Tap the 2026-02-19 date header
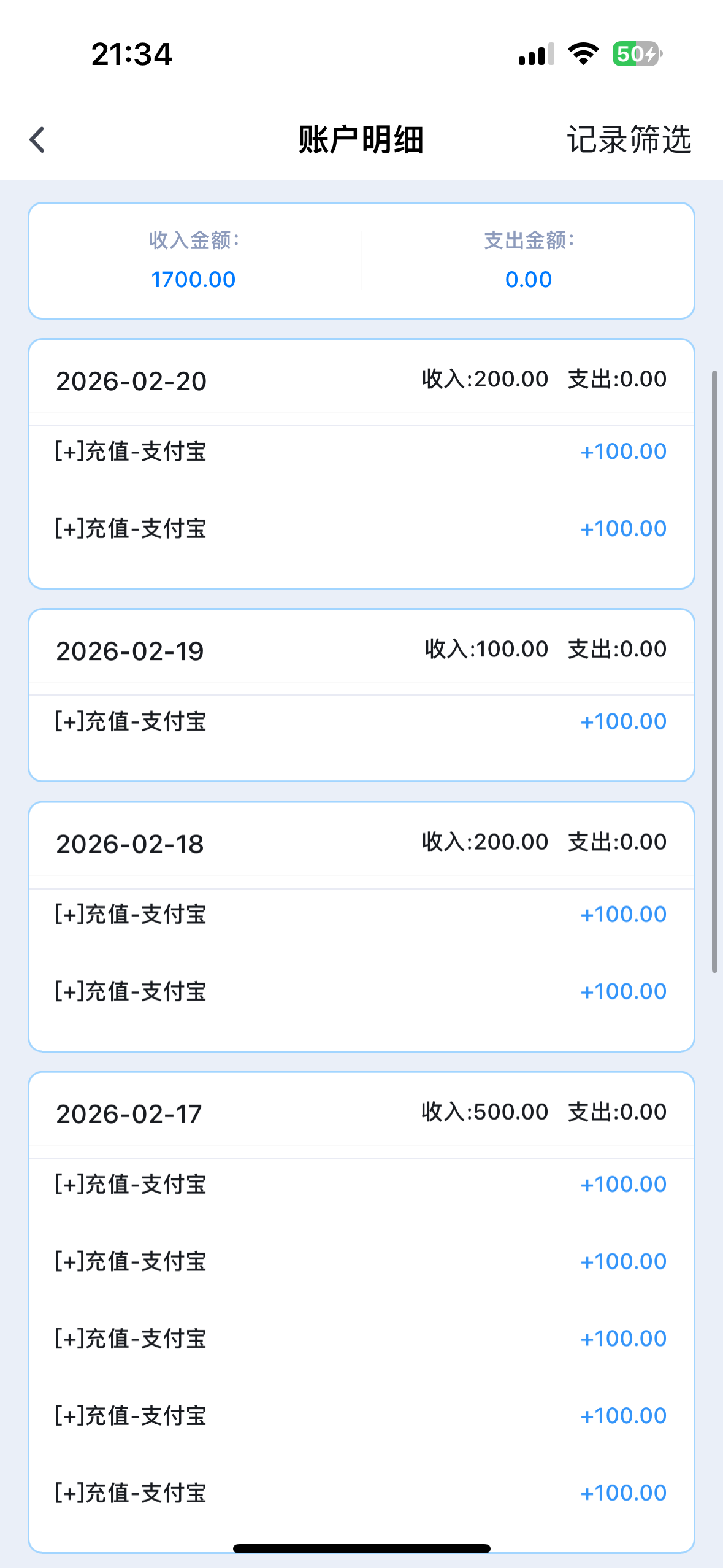The width and height of the screenshot is (723, 1568). [x=130, y=651]
